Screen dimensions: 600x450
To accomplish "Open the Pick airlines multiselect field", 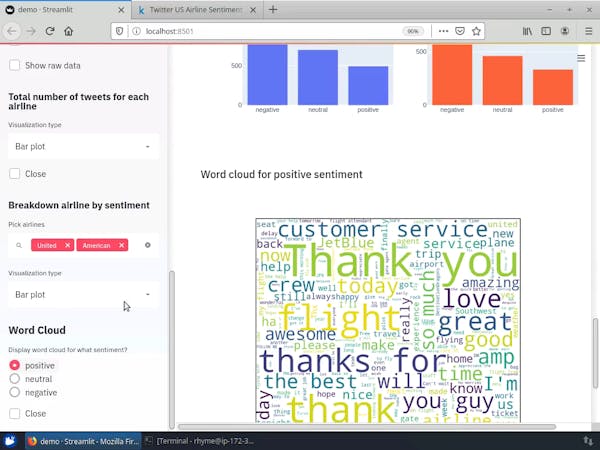I will coord(83,245).
